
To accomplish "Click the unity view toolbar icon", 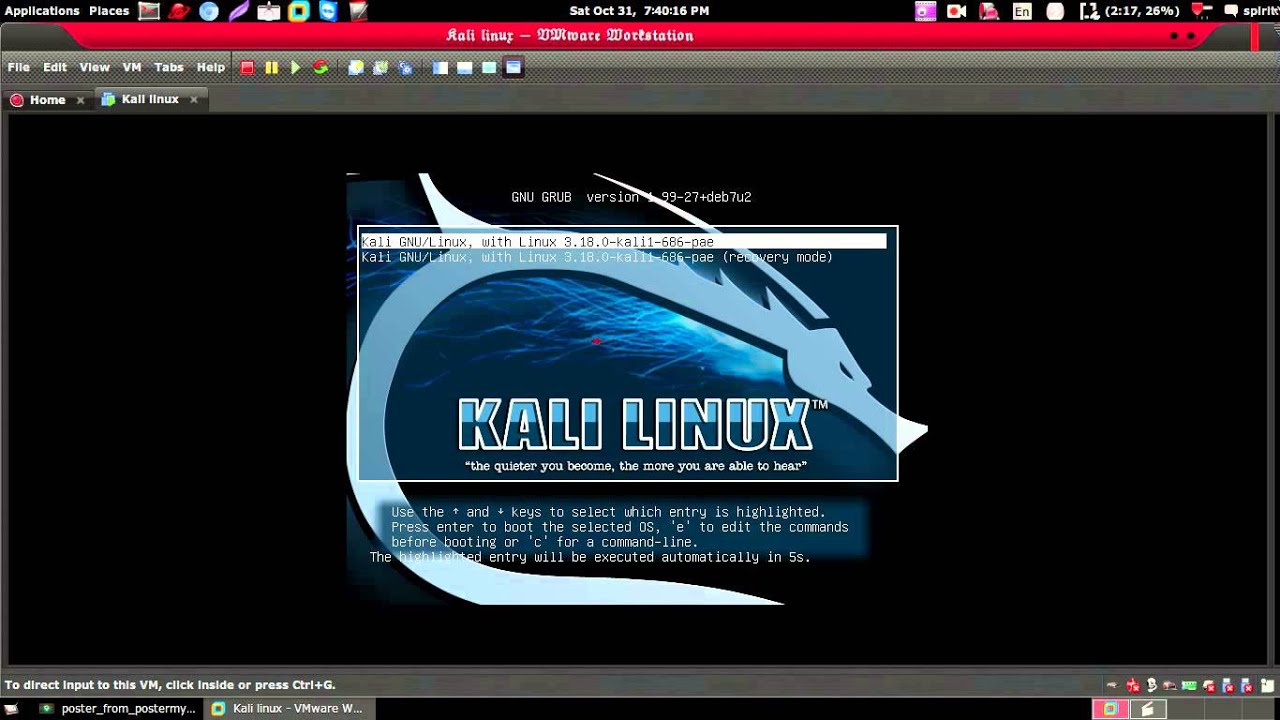I will (x=489, y=68).
